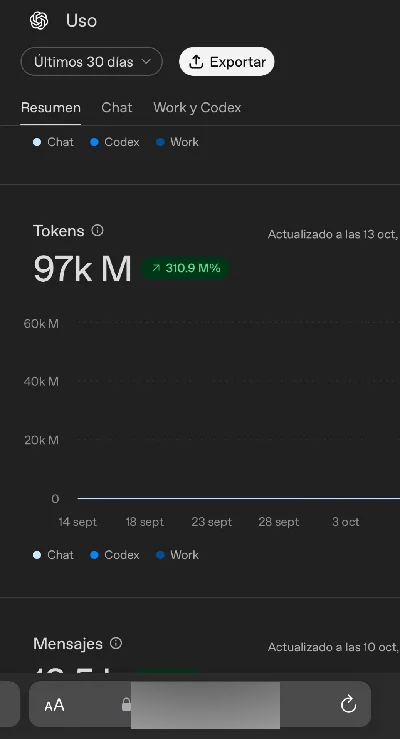The width and height of the screenshot is (400, 739).
Task: Click the Tokens info icon
Action: coord(98,230)
